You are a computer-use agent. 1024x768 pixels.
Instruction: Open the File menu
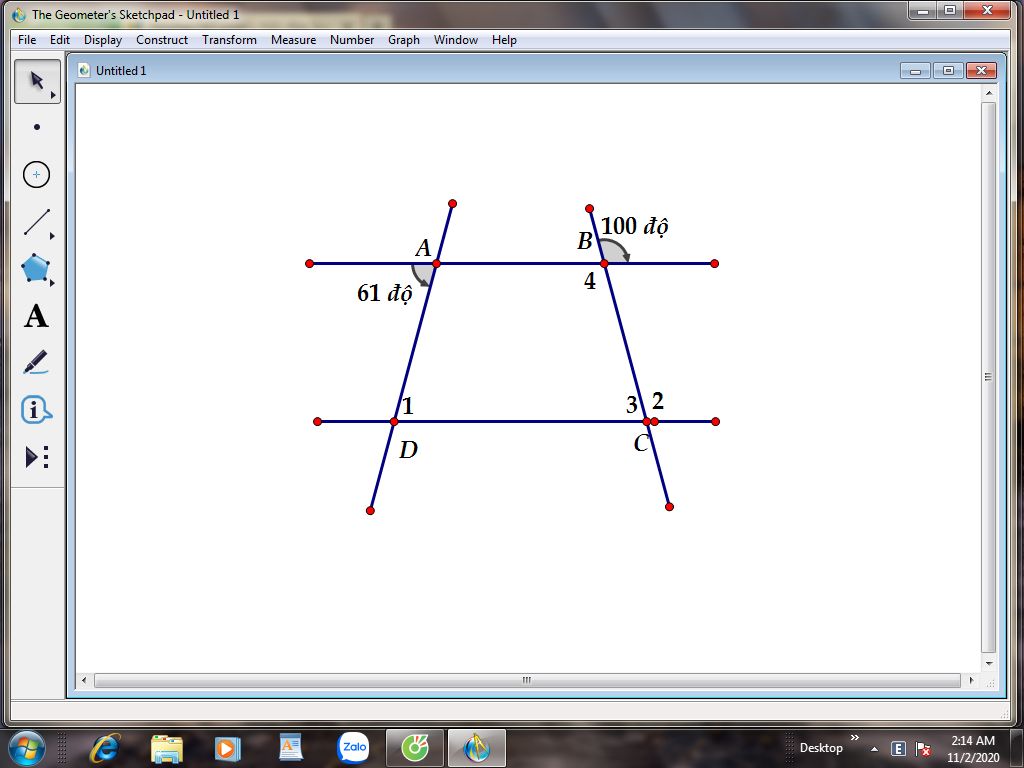click(27, 40)
